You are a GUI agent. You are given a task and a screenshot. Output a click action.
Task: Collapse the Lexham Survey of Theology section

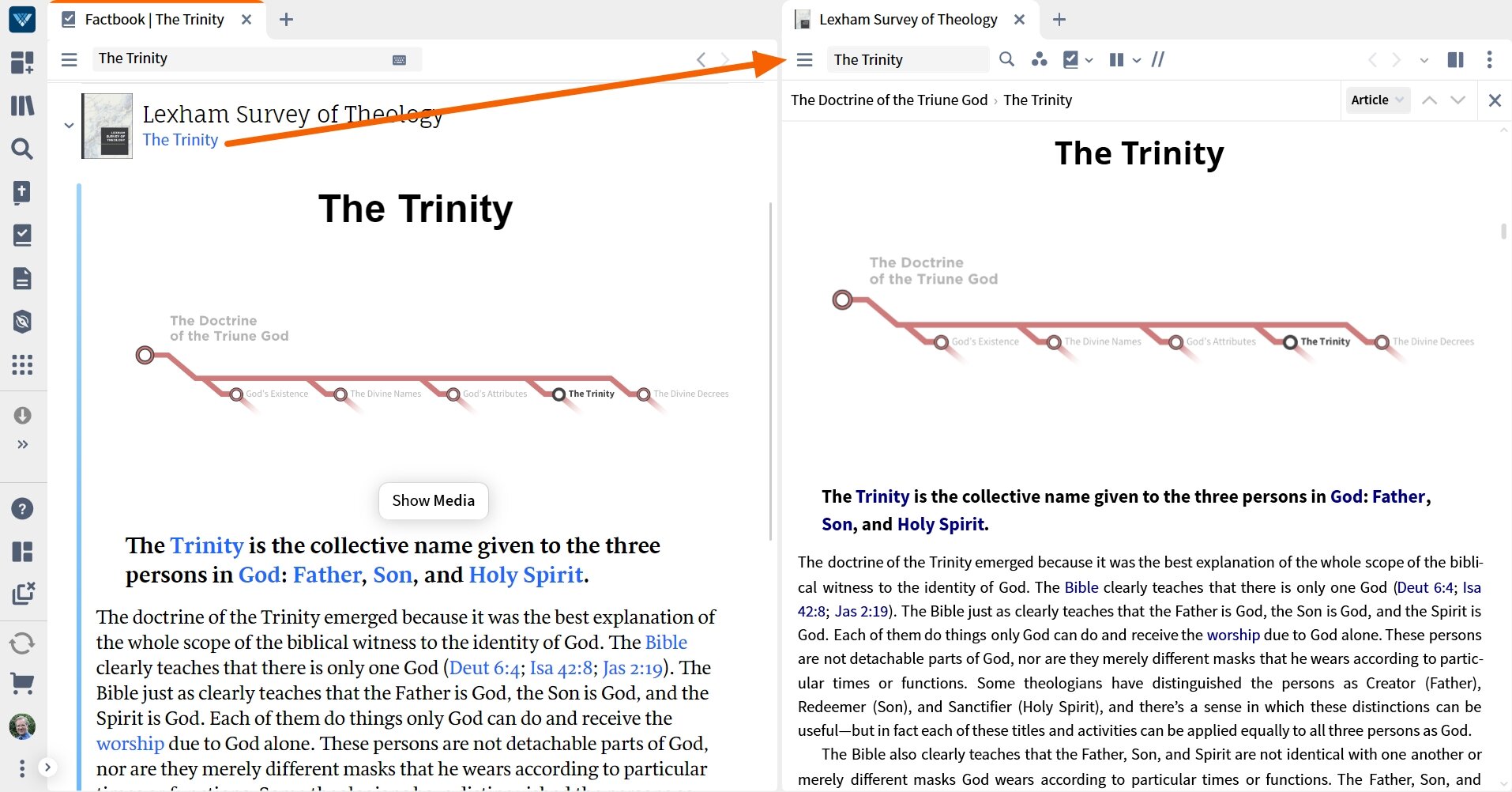click(x=69, y=125)
